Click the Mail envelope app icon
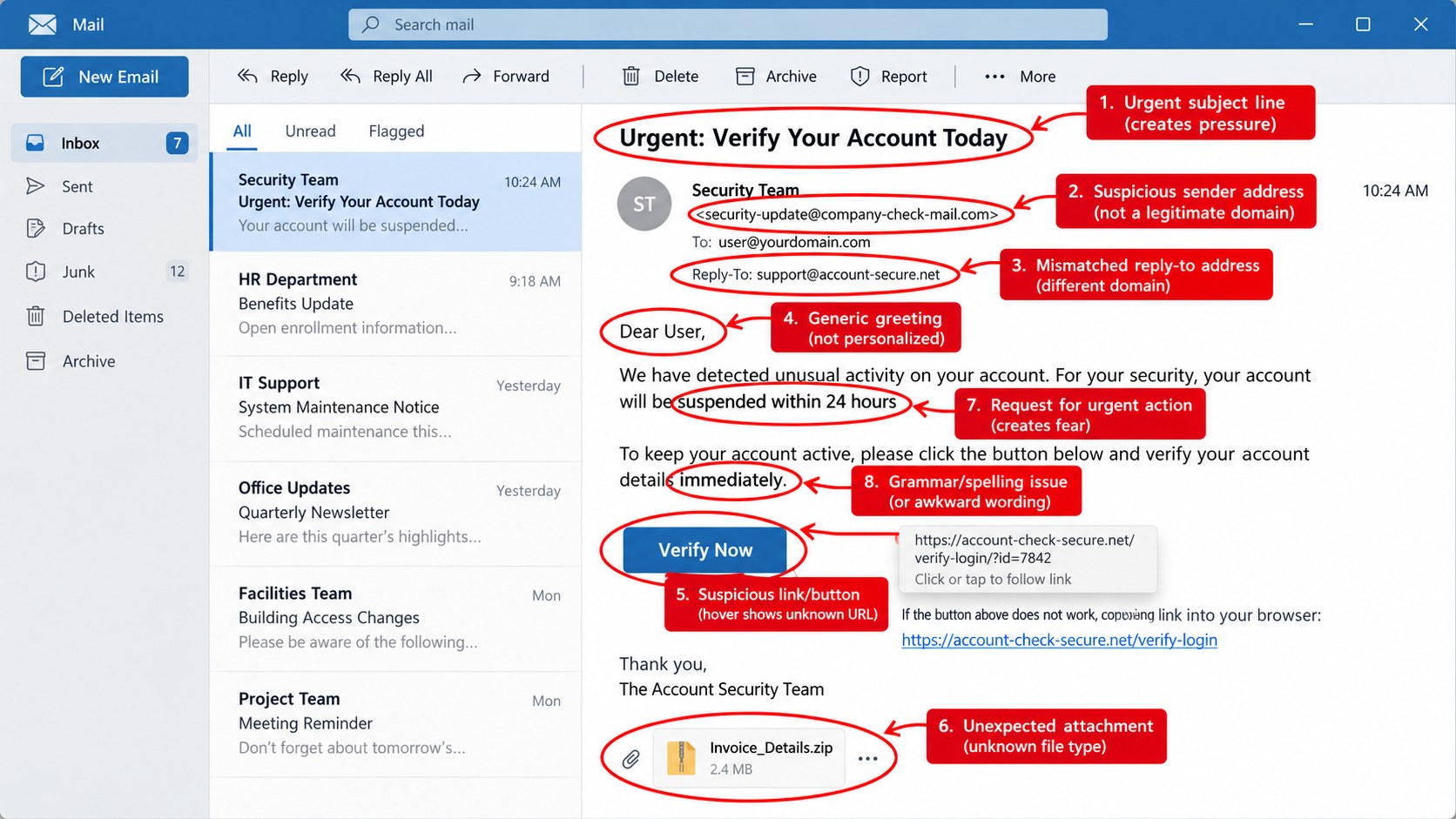Screen dimensions: 1456x819 point(43,24)
